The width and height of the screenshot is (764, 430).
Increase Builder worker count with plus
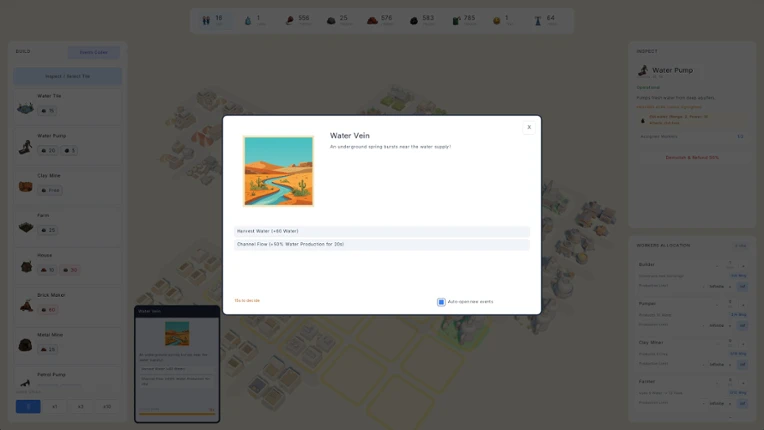743,266
